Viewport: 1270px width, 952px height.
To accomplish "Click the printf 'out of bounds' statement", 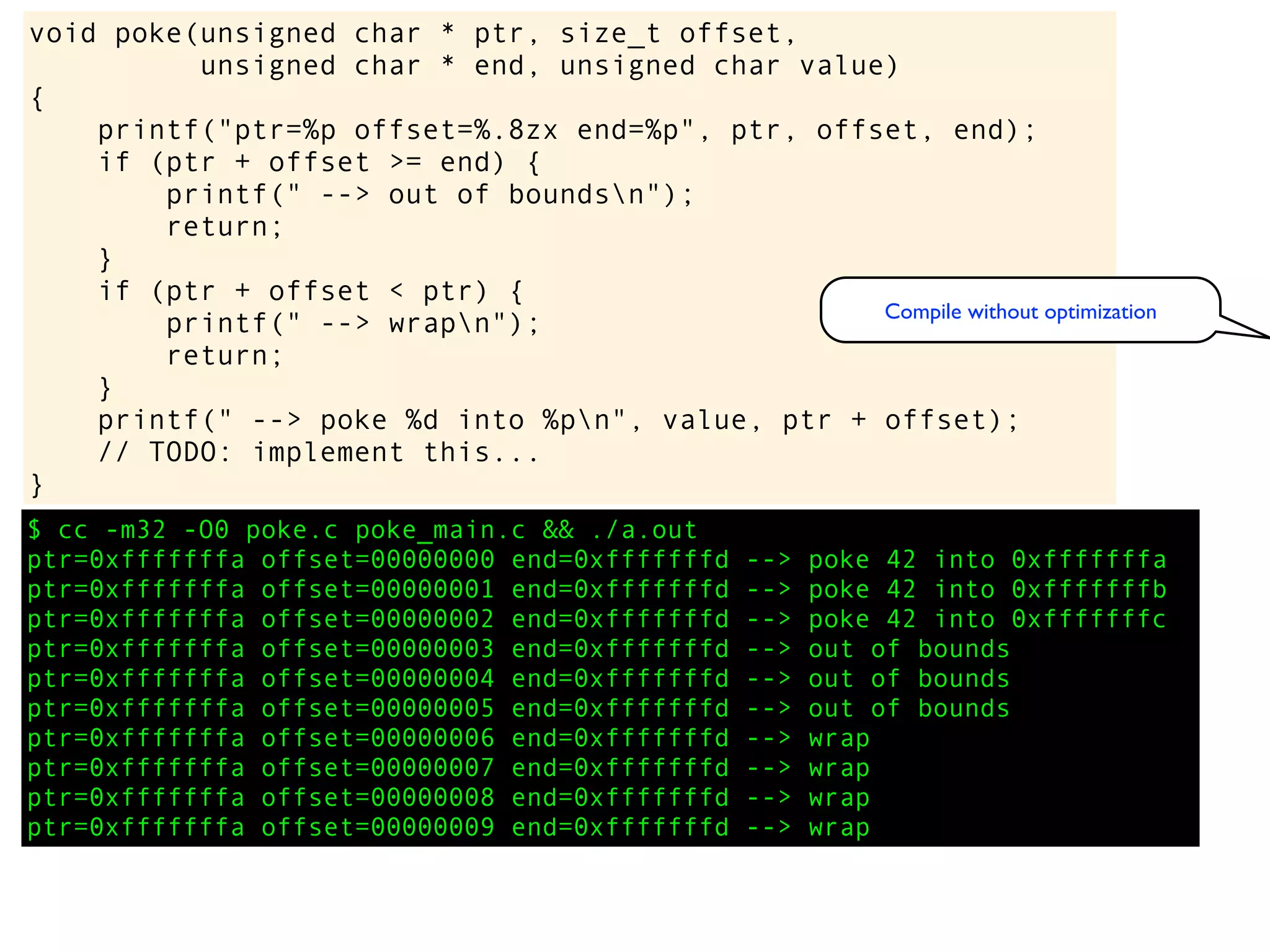I will pyautogui.click(x=429, y=195).
